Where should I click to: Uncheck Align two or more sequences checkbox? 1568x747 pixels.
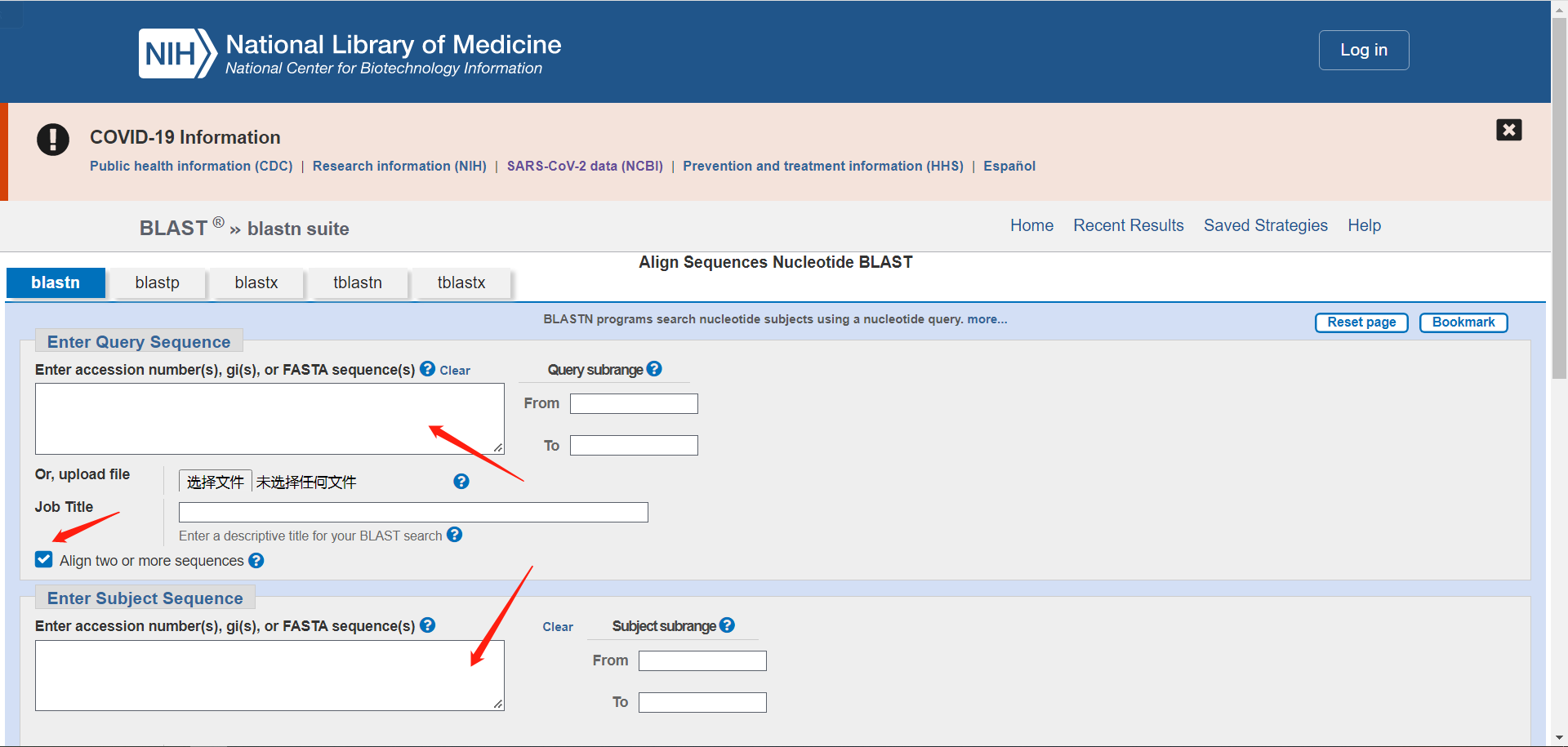click(44, 559)
